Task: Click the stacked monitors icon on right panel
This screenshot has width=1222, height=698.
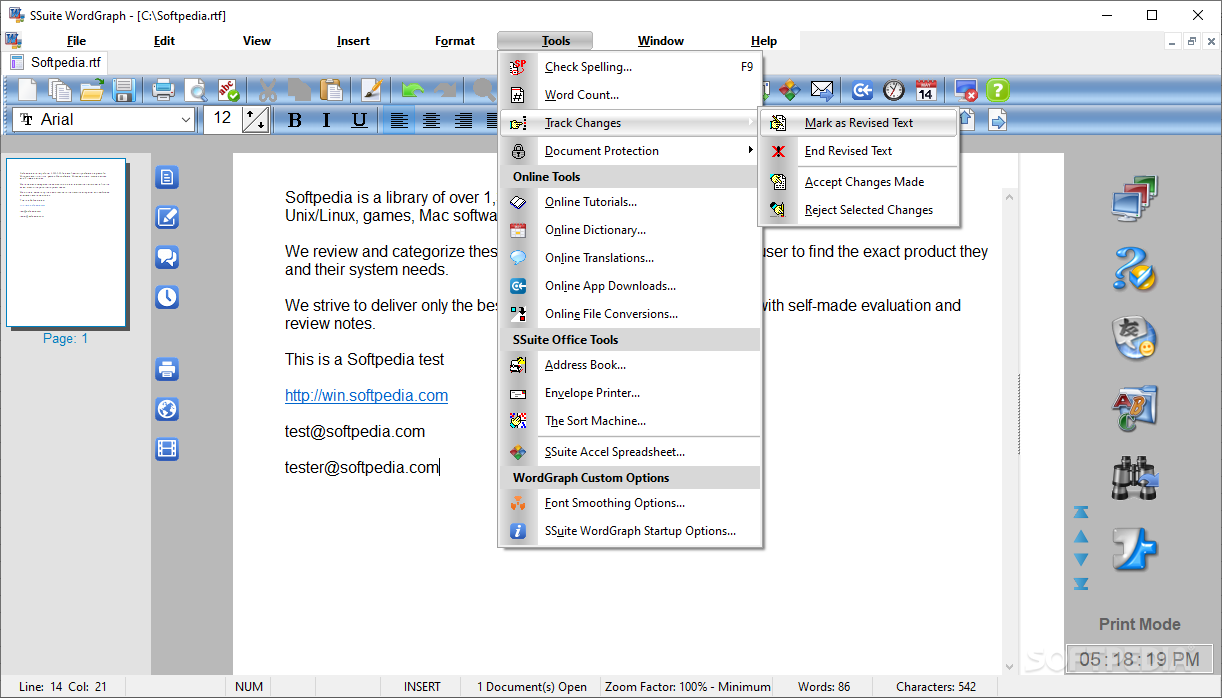Action: (1134, 198)
